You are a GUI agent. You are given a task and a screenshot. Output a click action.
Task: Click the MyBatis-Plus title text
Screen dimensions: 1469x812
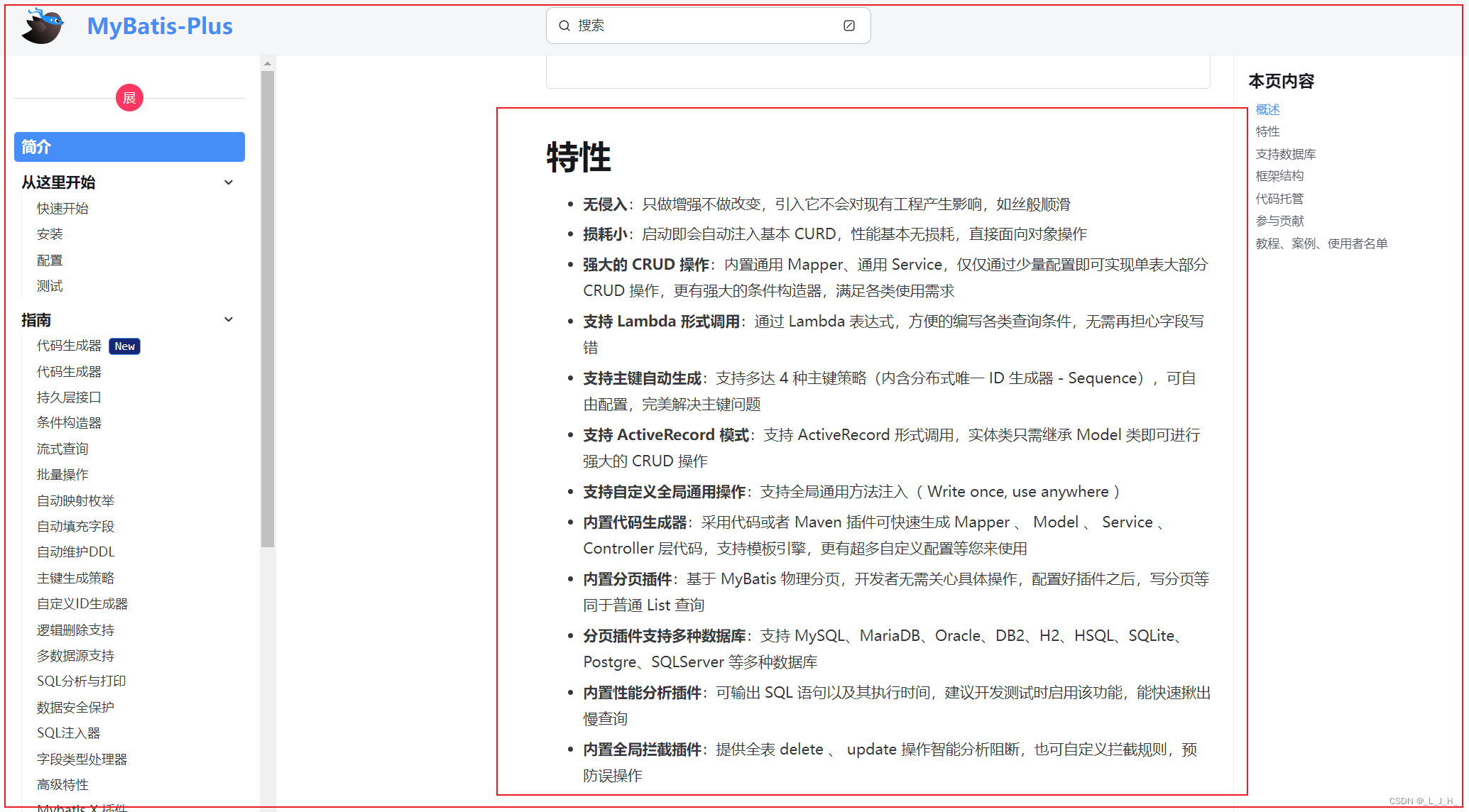pyautogui.click(x=160, y=26)
